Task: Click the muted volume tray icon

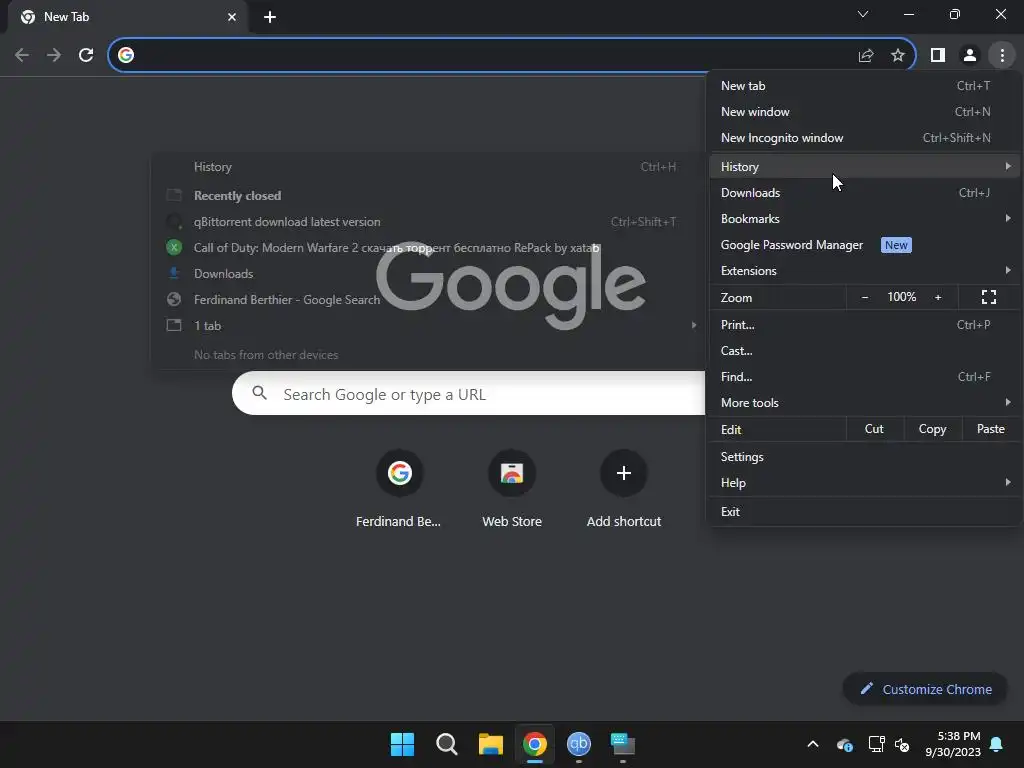Action: (902, 744)
